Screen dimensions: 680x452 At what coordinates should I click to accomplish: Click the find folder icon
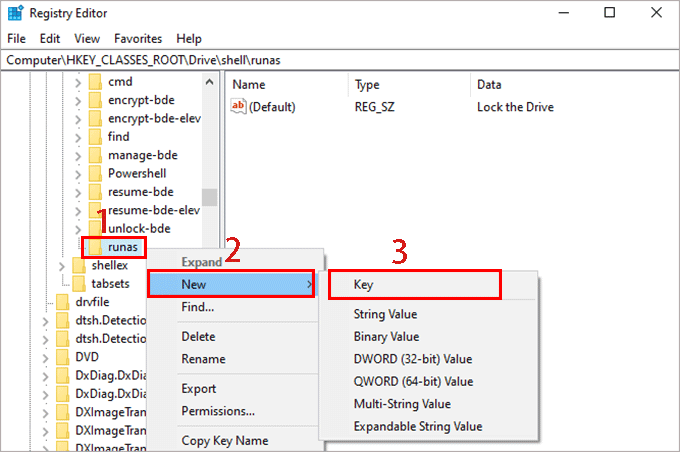(x=95, y=137)
